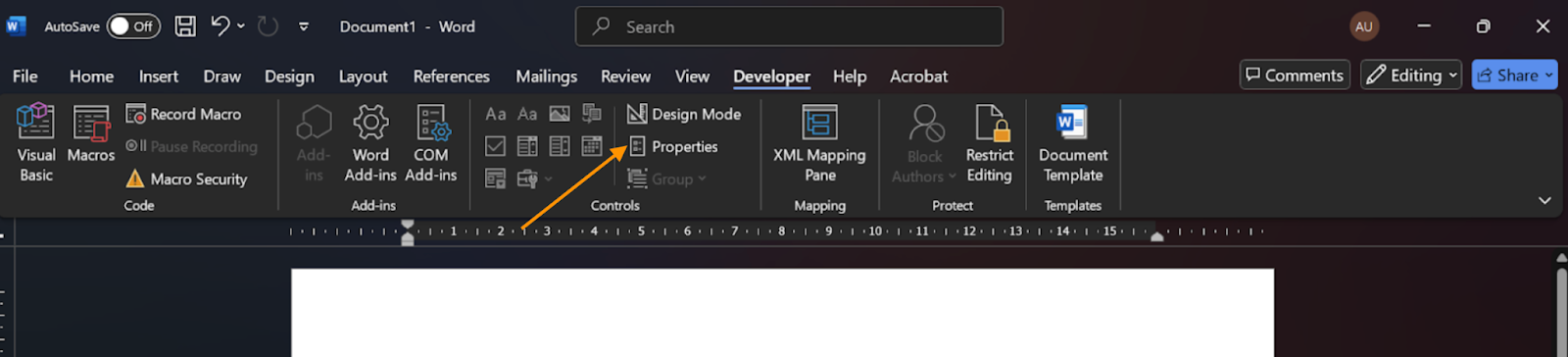Open the Visual Basic editor
Screen dimensions: 1568x357
36,143
